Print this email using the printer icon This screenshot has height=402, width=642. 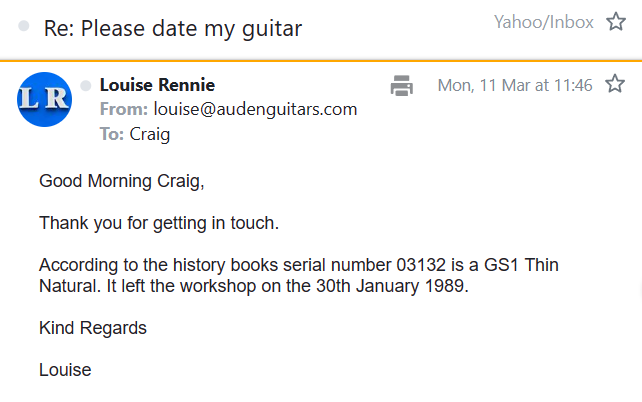click(402, 86)
